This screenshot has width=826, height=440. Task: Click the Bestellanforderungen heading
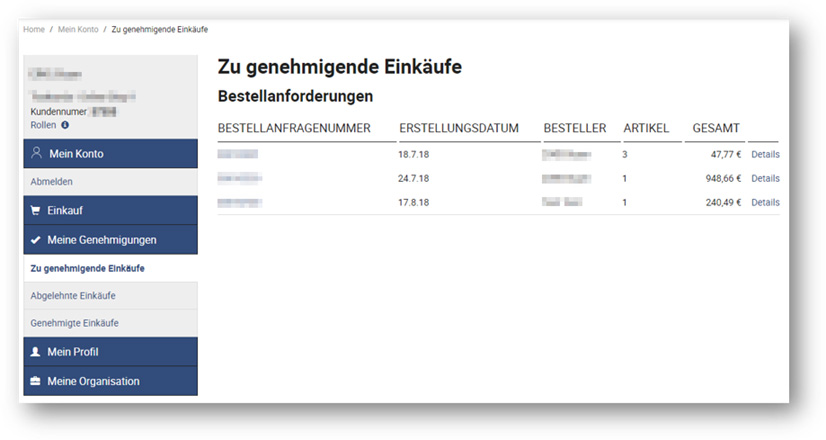(x=296, y=96)
